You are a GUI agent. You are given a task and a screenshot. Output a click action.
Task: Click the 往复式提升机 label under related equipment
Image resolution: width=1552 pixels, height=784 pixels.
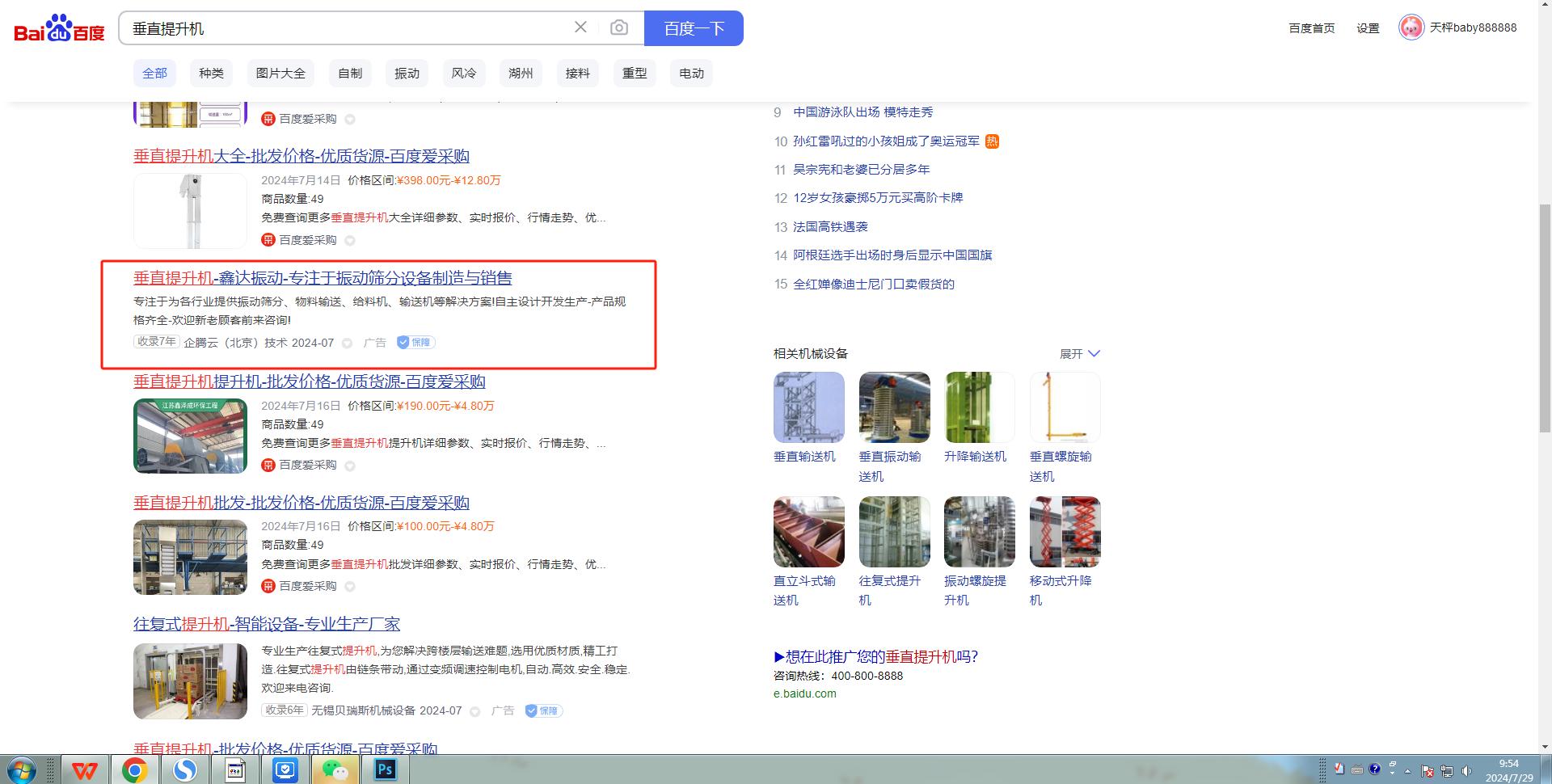pos(890,591)
